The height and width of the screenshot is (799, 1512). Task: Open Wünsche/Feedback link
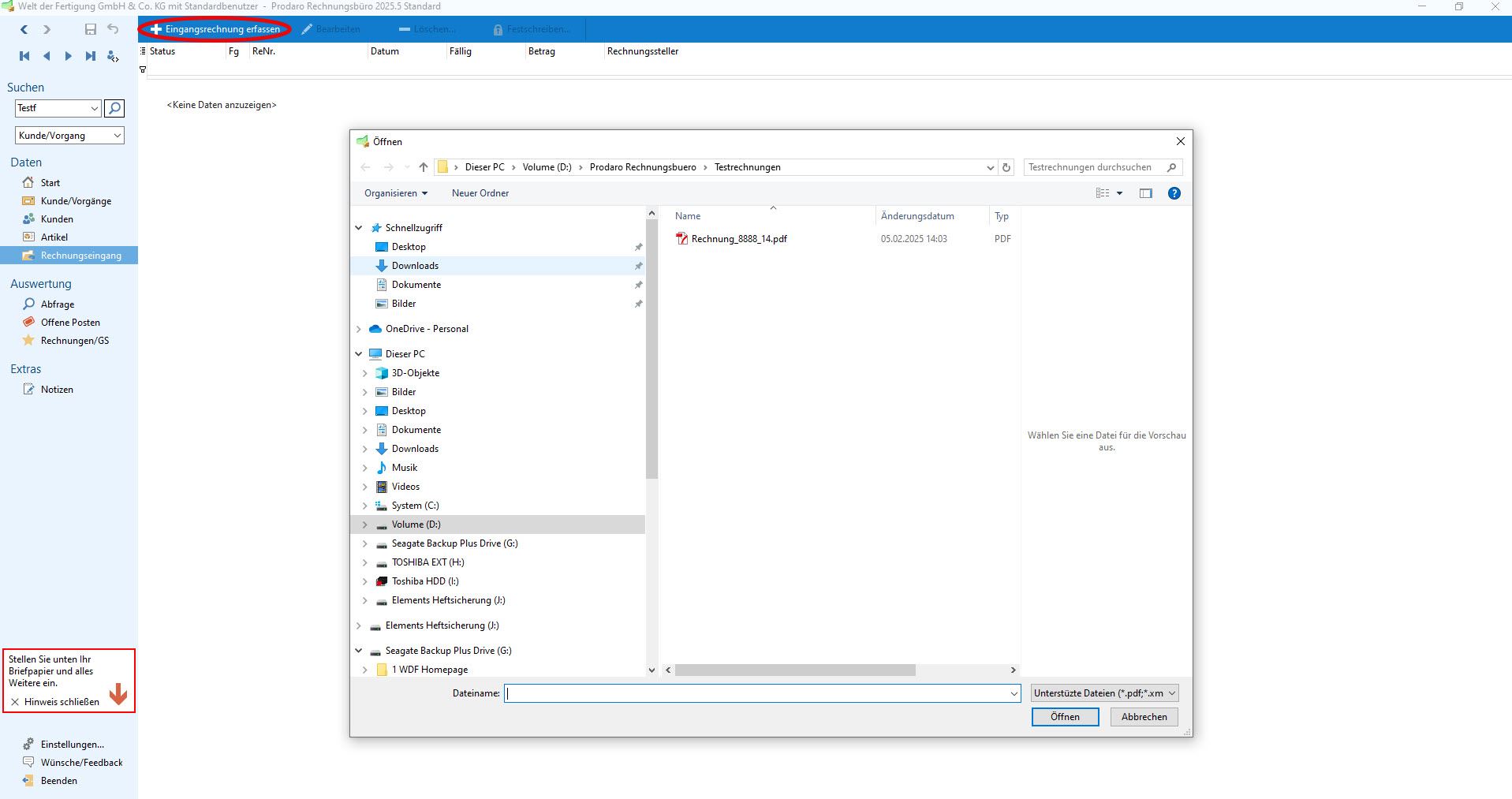tap(81, 763)
